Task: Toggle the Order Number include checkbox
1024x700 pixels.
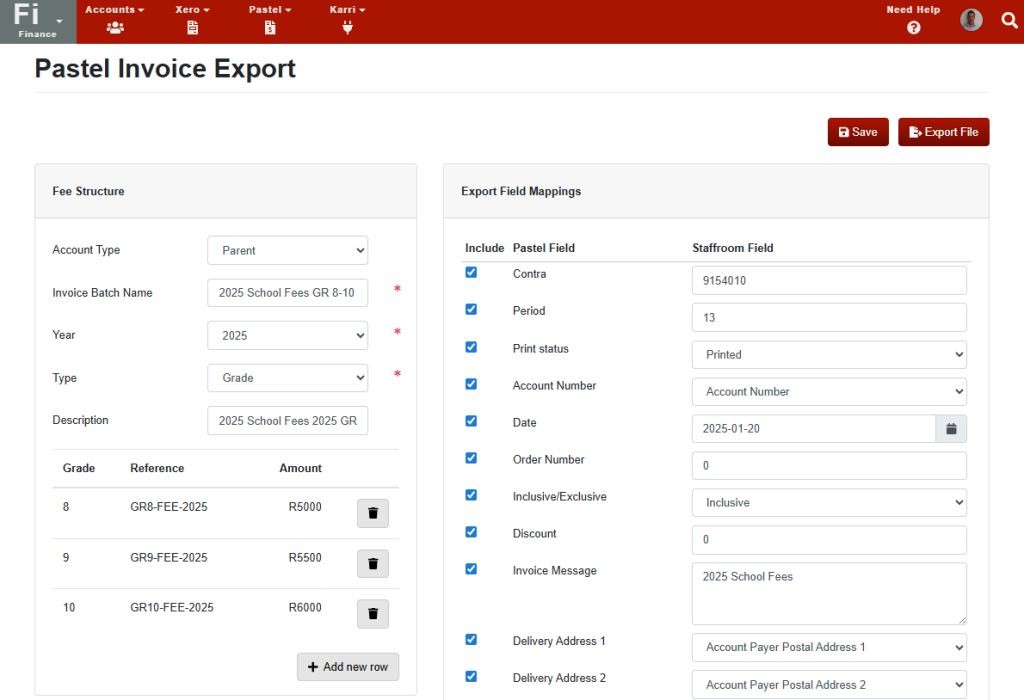Action: (471, 458)
